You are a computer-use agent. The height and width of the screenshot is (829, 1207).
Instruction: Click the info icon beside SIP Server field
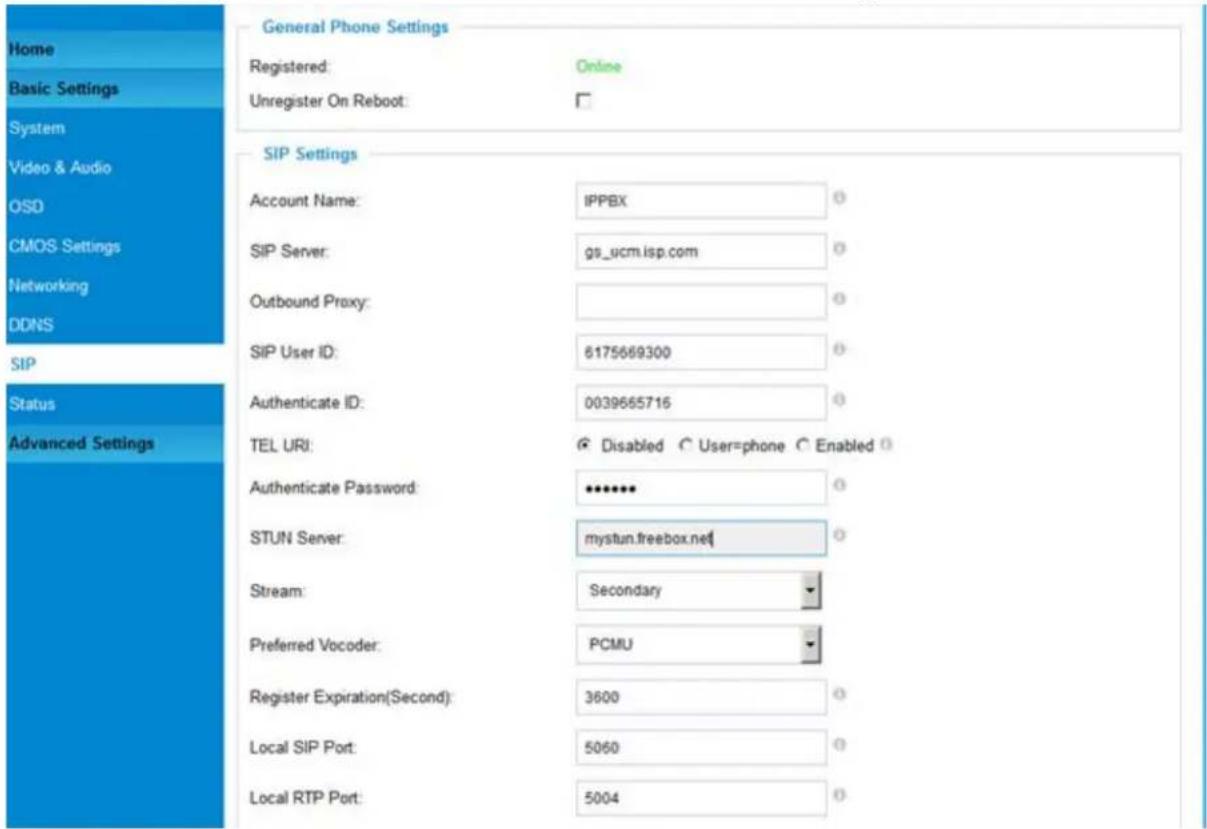tap(841, 249)
